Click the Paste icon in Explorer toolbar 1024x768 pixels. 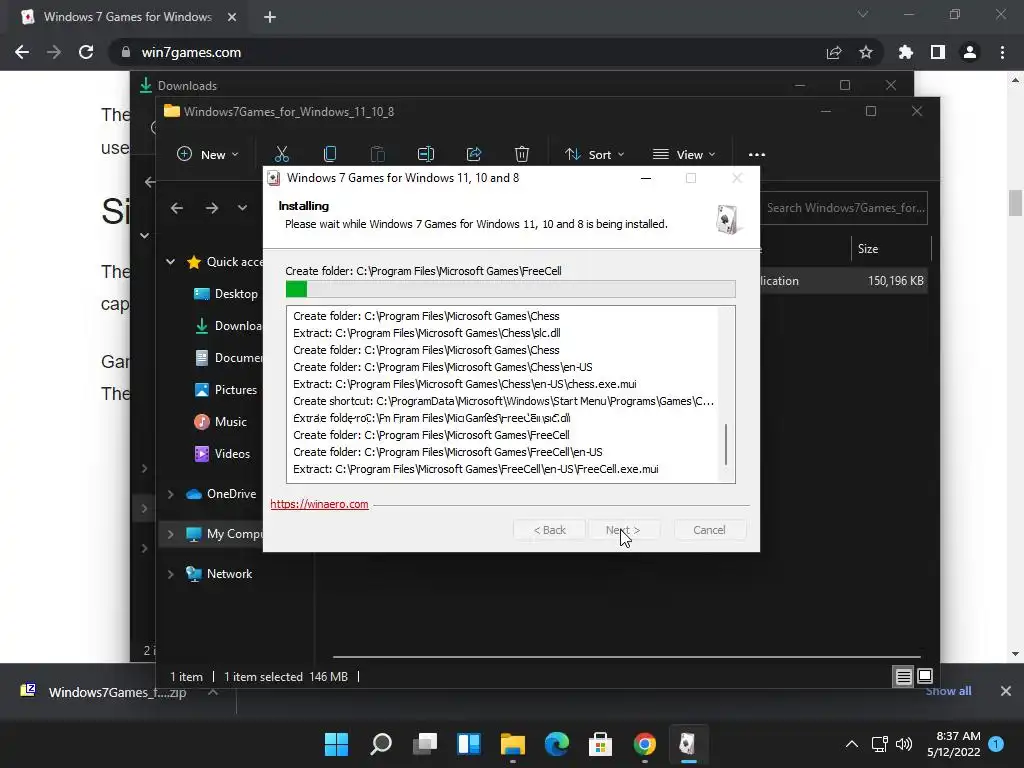(x=377, y=154)
